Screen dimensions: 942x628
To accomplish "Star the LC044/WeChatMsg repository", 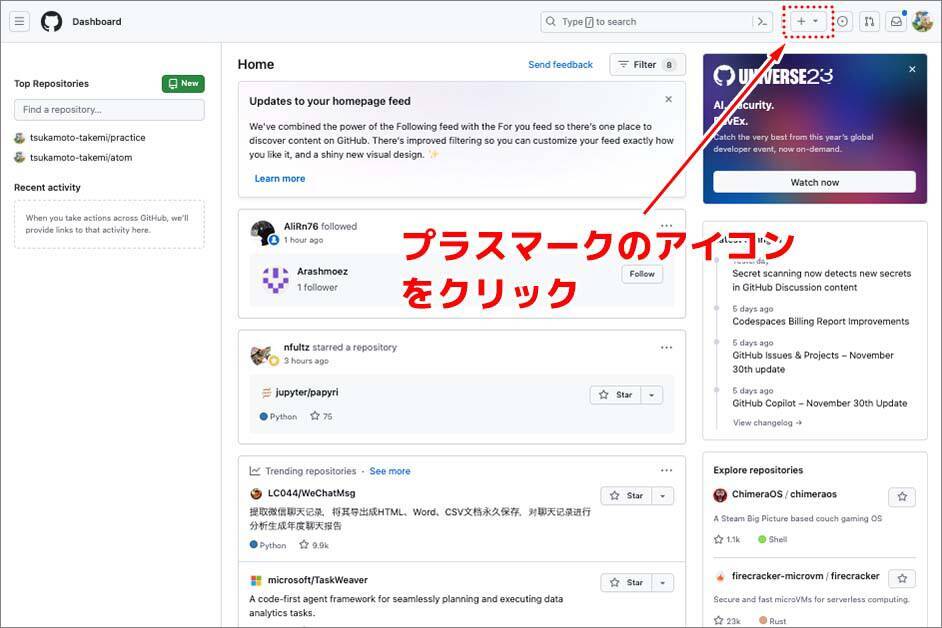I will point(627,496).
